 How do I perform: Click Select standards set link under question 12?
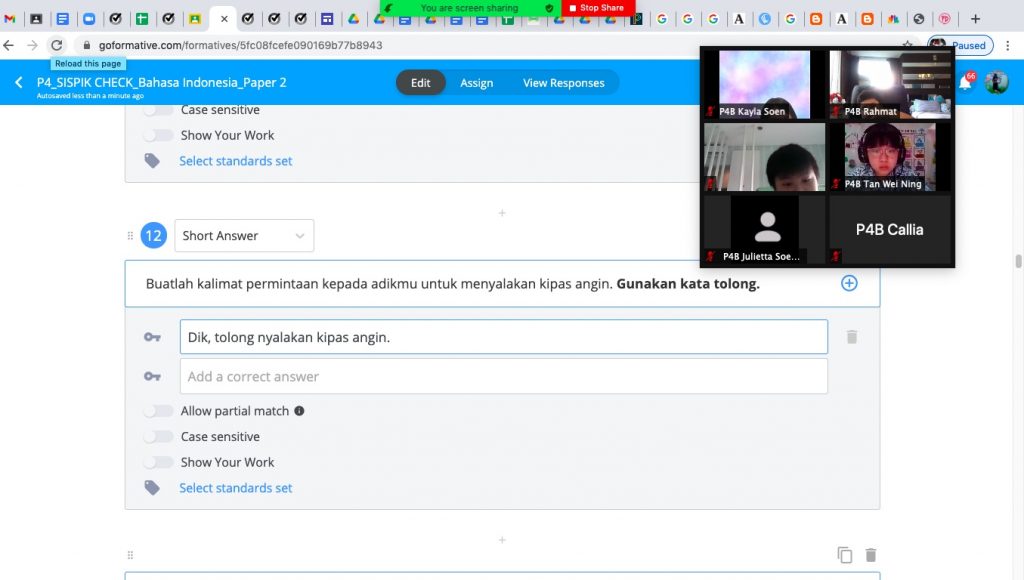point(236,488)
